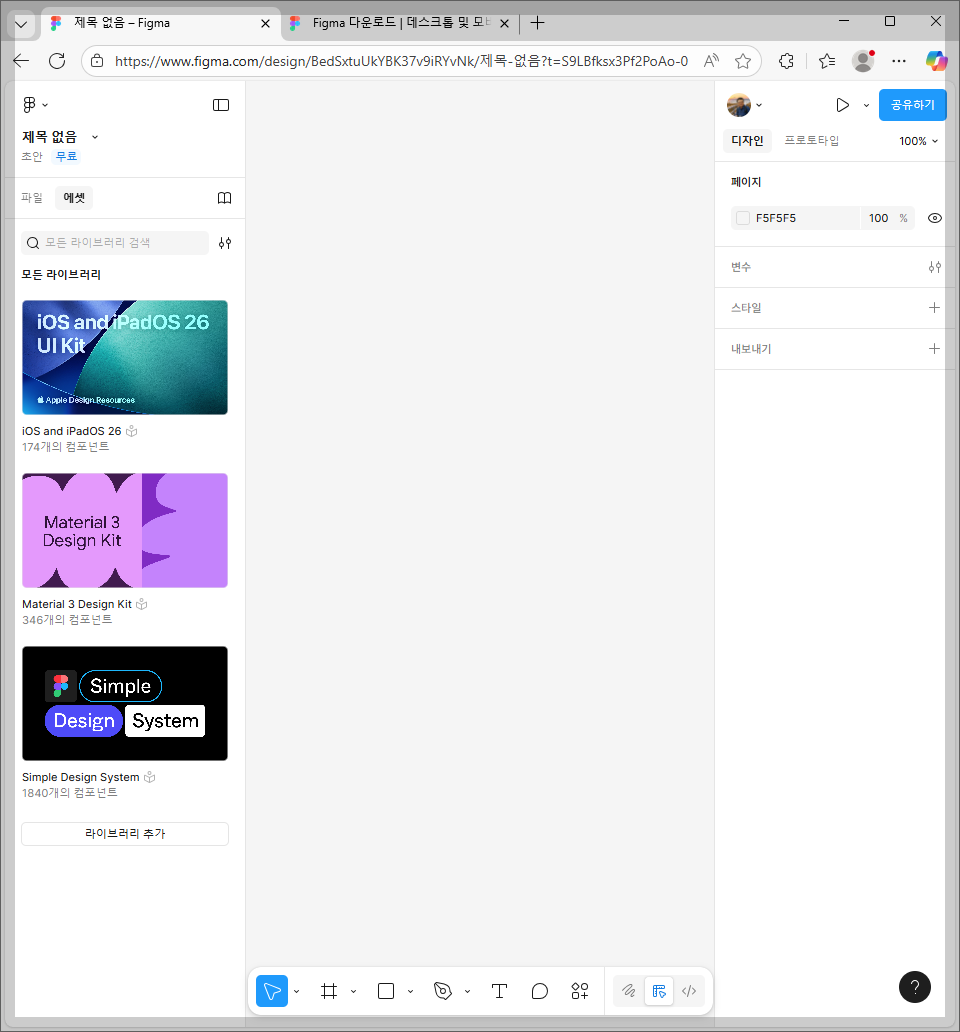Open variables settings icon in right panel
960x1032 pixels.
click(934, 267)
